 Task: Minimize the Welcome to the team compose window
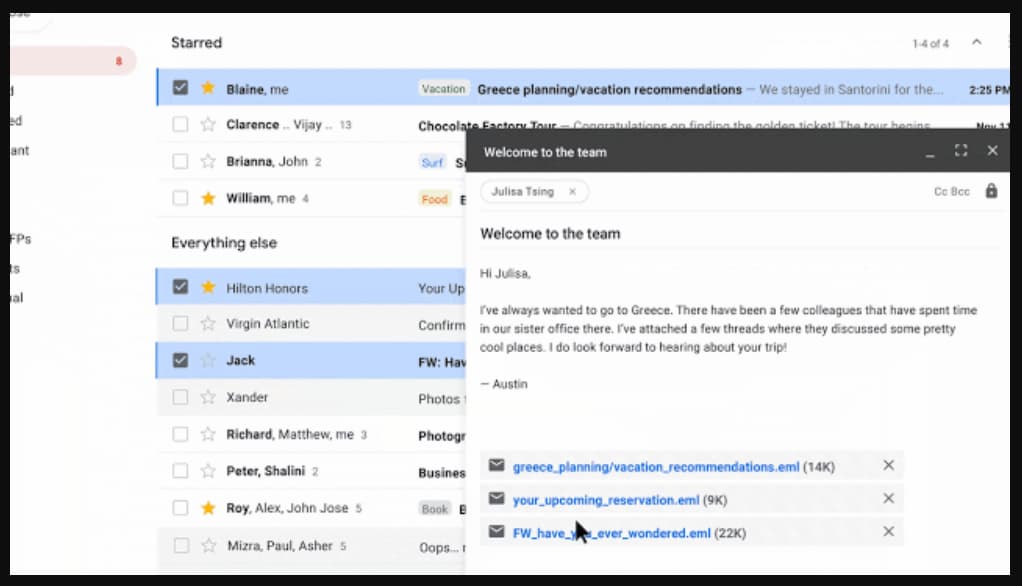[x=929, y=152]
